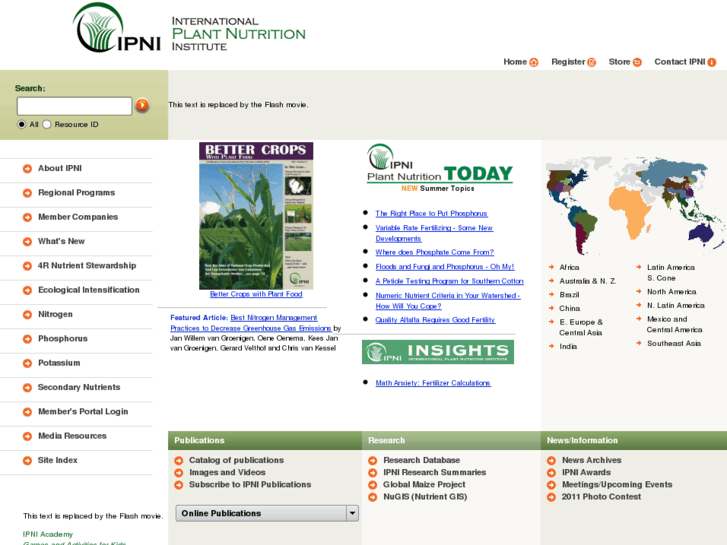Click the arrow icon beside Secondary Nutrients
This screenshot has height=545, width=727.
coord(27,388)
